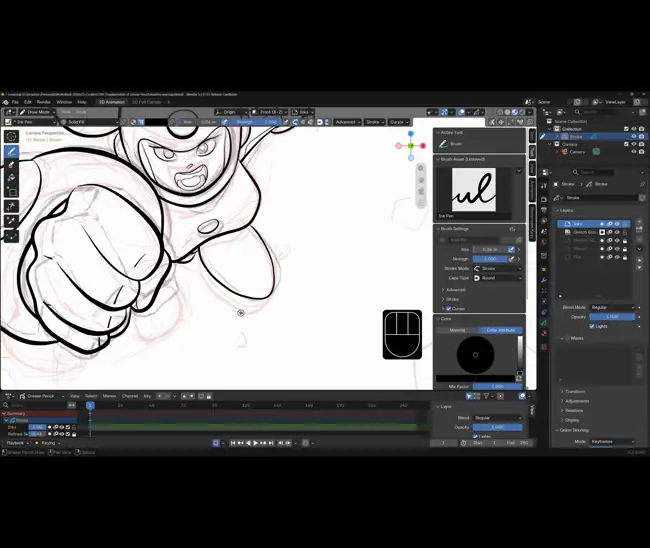Exclude Collection with its checkbox in outliner
The height and width of the screenshot is (548, 650).
pos(626,129)
